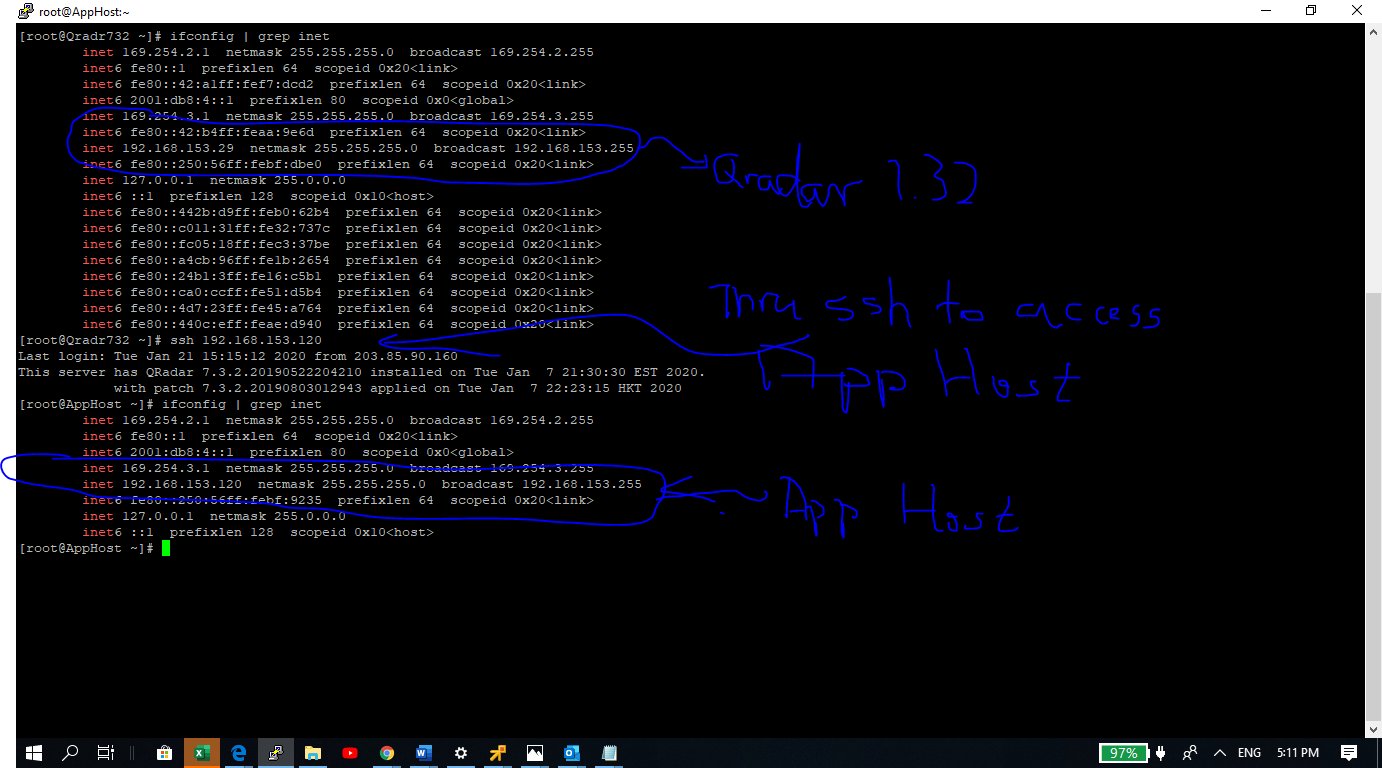The height and width of the screenshot is (768, 1382).
Task: Restore down the PuTTY window
Action: tap(1311, 11)
